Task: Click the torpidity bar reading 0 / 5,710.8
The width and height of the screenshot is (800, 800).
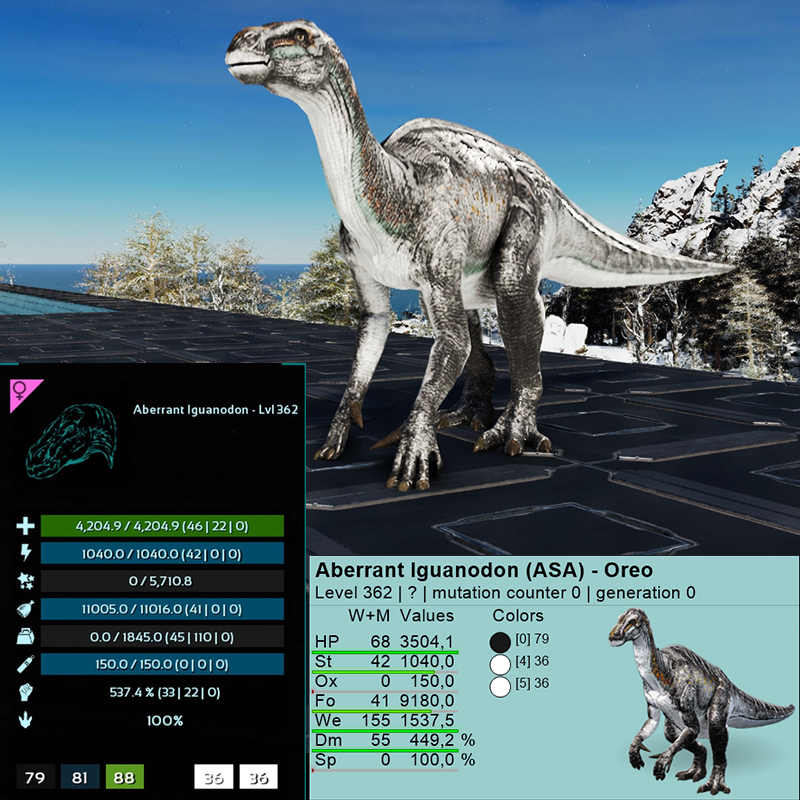Action: (162, 581)
